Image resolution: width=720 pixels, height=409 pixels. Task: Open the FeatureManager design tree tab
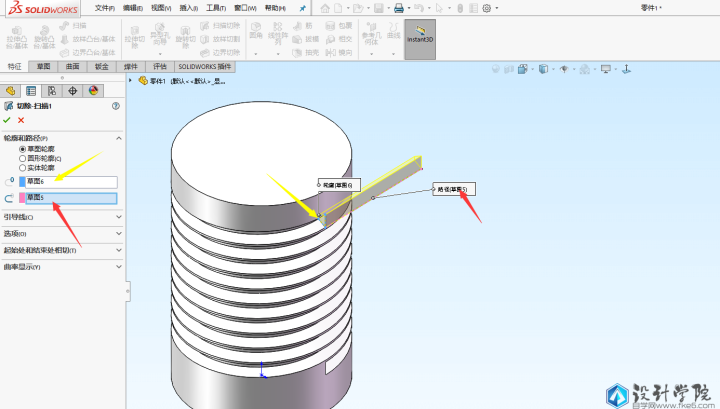pos(12,90)
